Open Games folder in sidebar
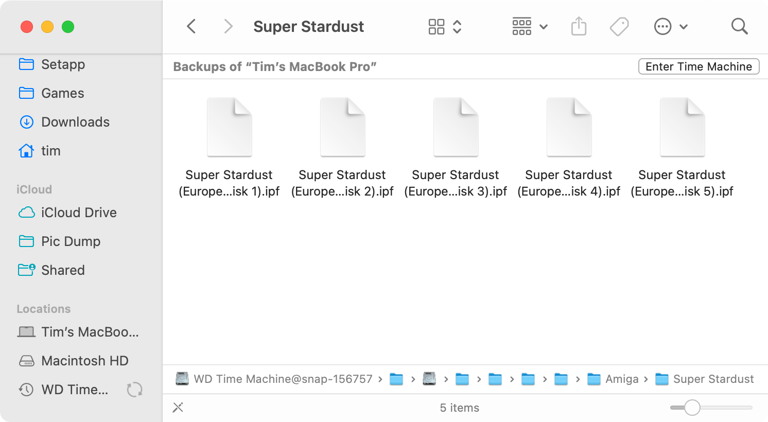The width and height of the screenshot is (768, 422). (x=51, y=93)
